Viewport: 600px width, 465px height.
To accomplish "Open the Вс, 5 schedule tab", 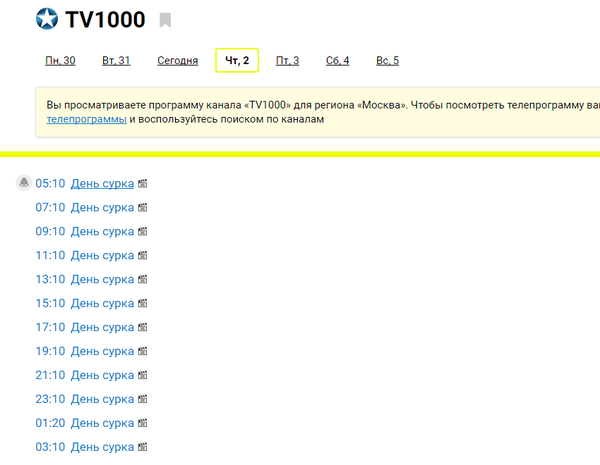I will pos(387,61).
